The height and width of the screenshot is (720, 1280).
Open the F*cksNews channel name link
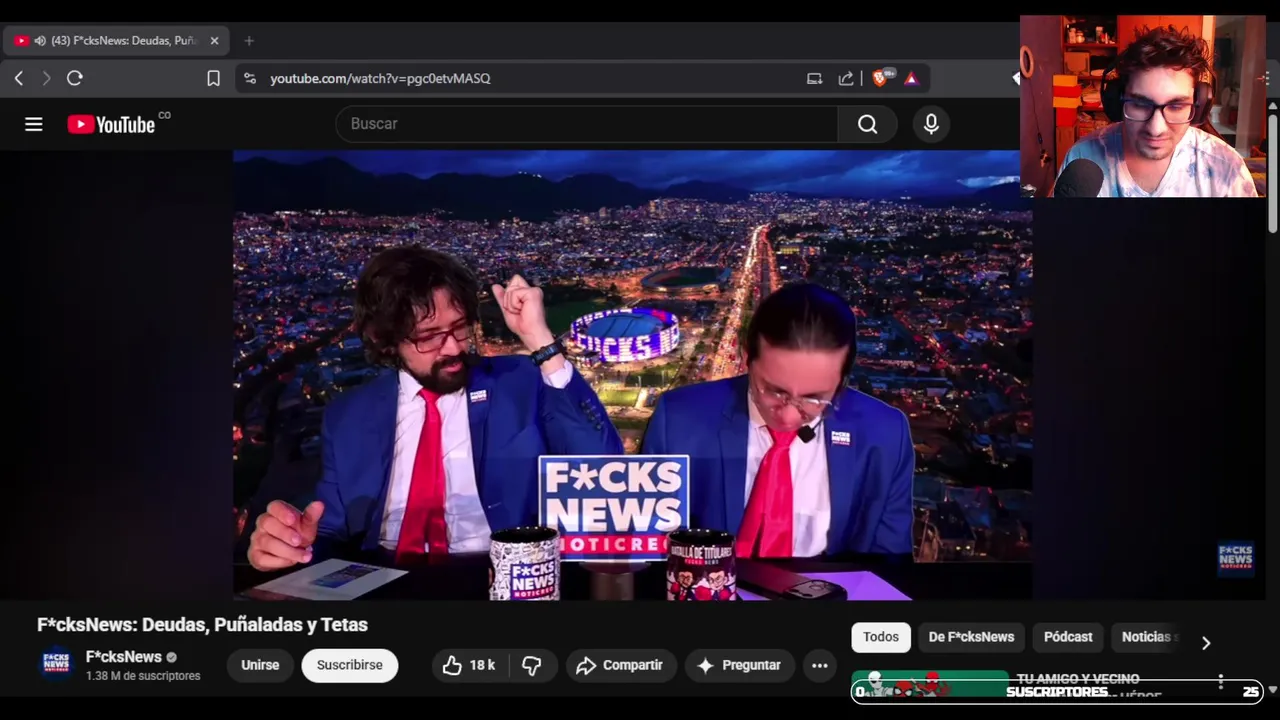click(x=124, y=657)
